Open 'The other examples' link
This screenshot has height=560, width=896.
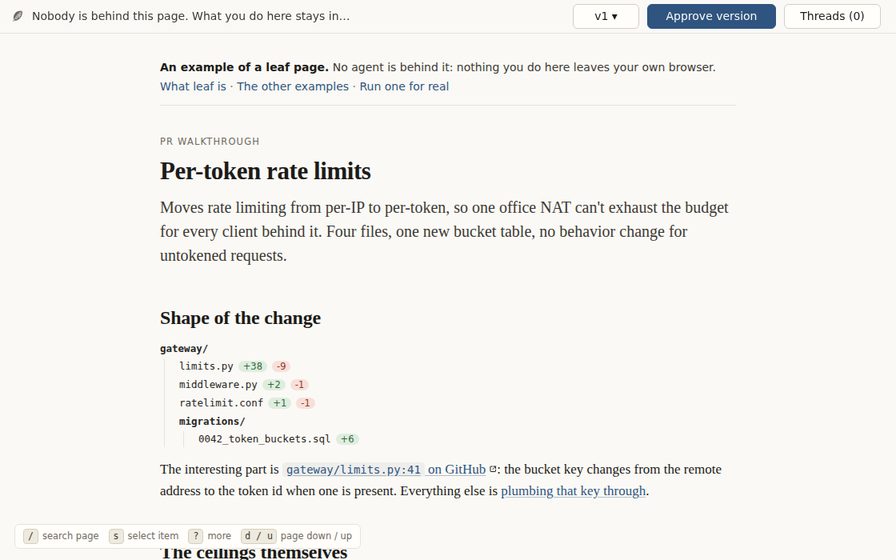[293, 86]
